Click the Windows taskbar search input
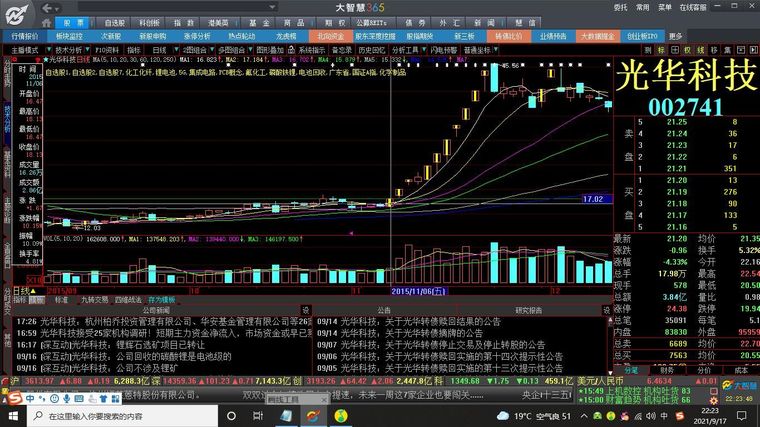 [x=123, y=416]
